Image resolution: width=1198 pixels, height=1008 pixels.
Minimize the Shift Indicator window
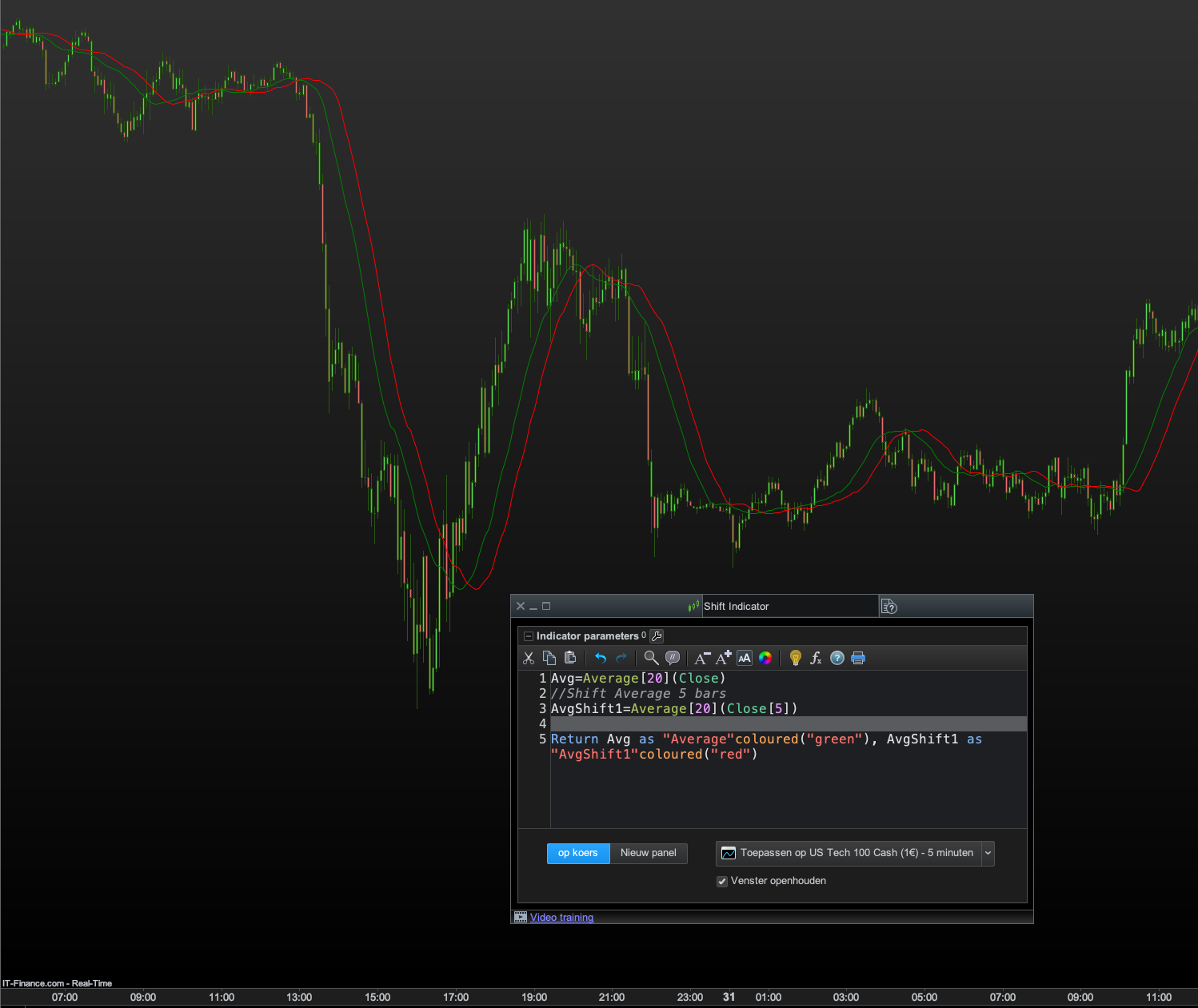533,607
